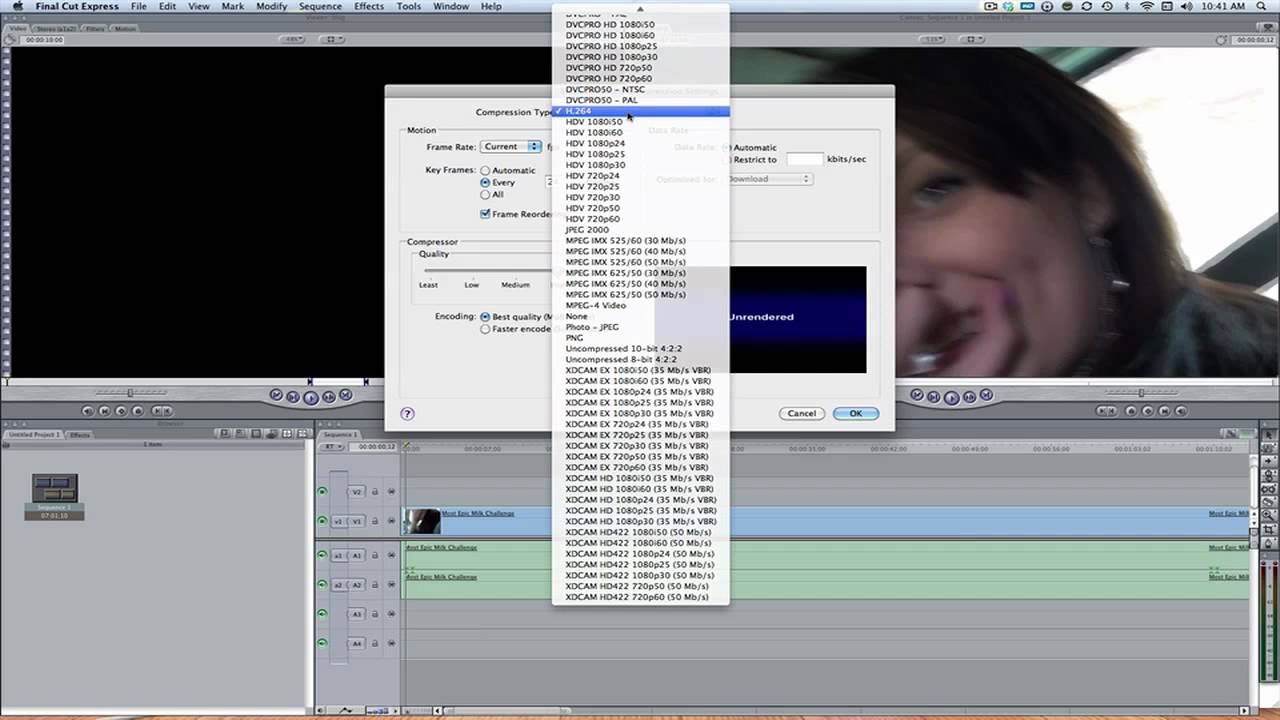Open the Frame Rate Current dropdown
Viewport: 1280px width, 720px height.
pos(510,147)
